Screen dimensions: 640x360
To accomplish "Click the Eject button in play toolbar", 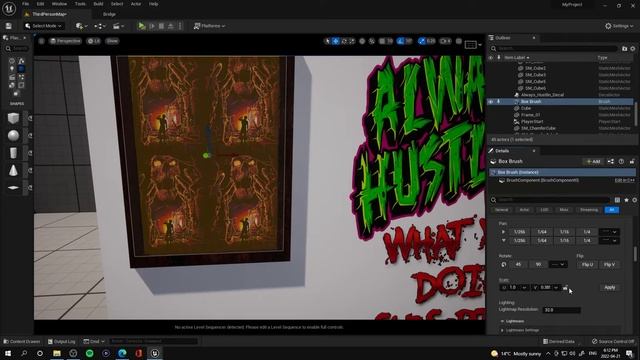I will click(171, 26).
